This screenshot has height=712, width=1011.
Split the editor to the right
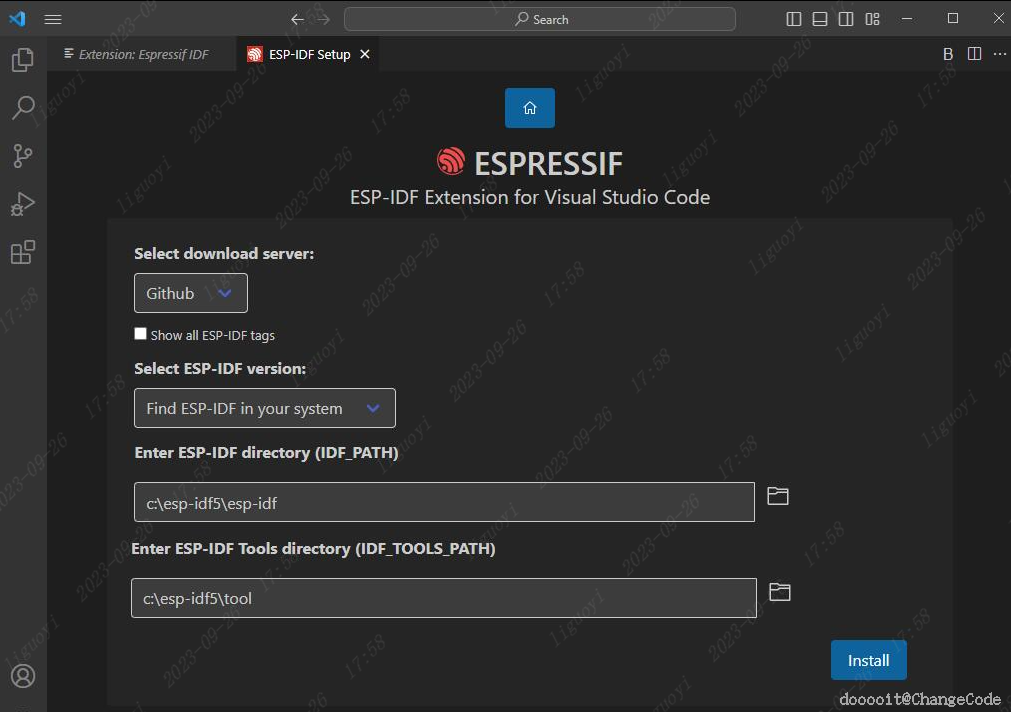(974, 54)
